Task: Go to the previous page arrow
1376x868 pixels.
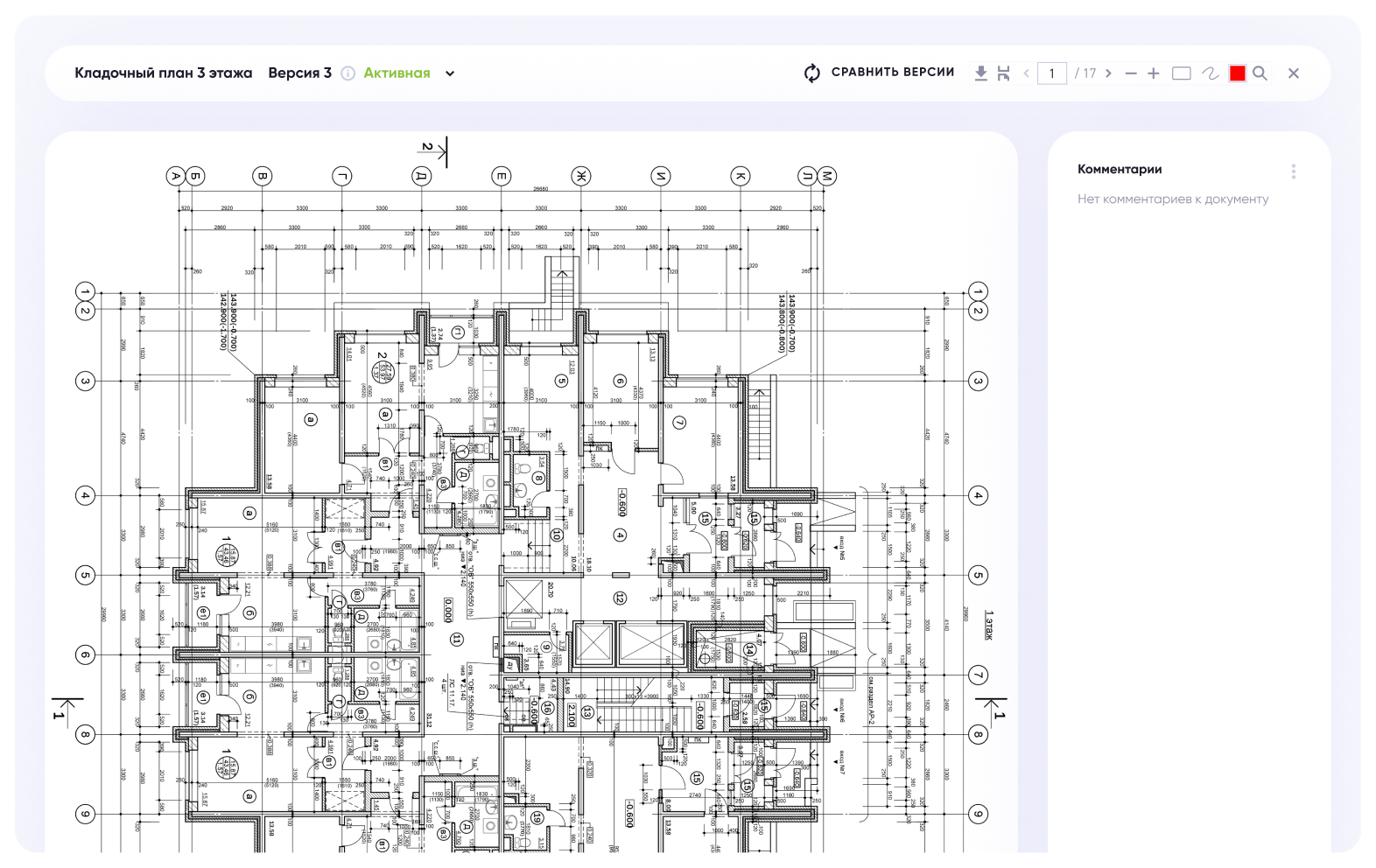Action: coord(1027,73)
